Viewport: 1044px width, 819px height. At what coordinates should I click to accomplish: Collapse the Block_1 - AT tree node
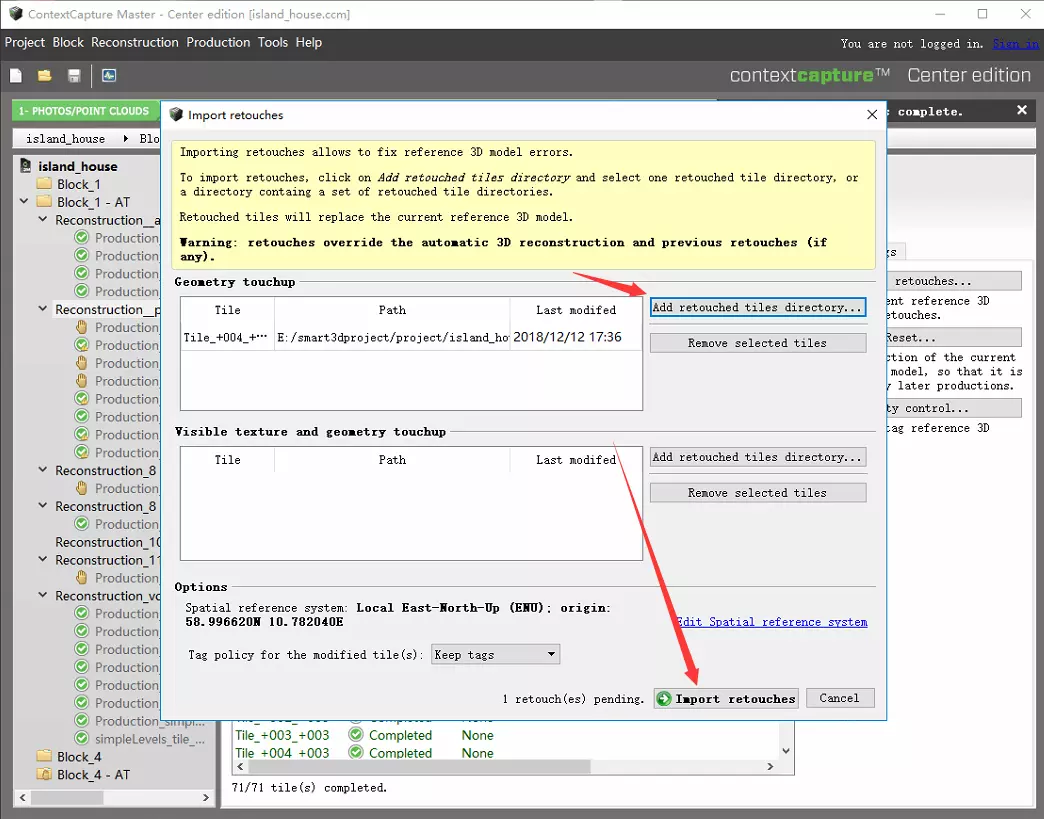24,201
